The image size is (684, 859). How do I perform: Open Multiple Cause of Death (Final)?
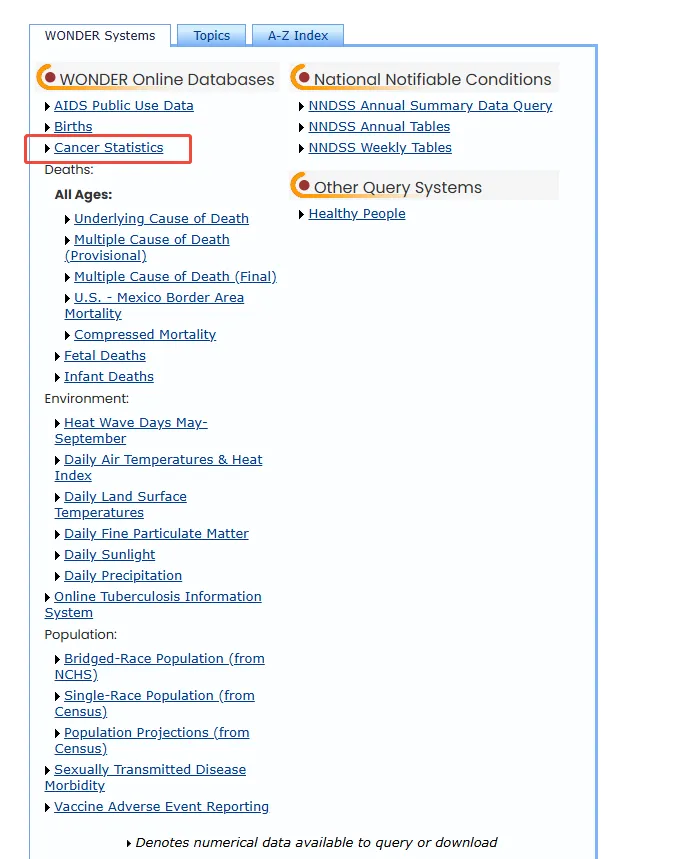click(175, 277)
